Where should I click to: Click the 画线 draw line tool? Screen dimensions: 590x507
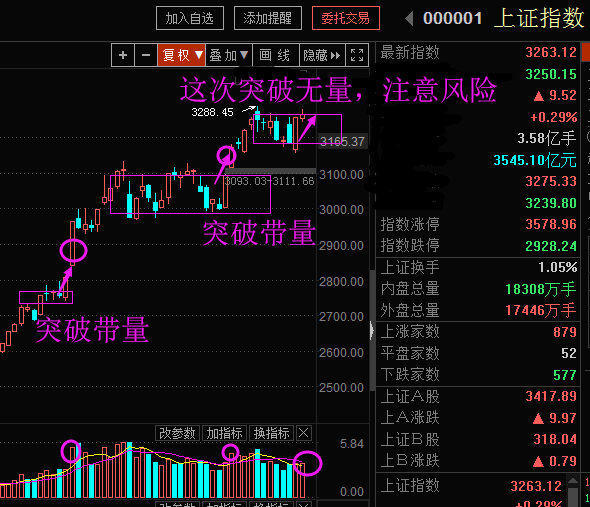pyautogui.click(x=276, y=55)
